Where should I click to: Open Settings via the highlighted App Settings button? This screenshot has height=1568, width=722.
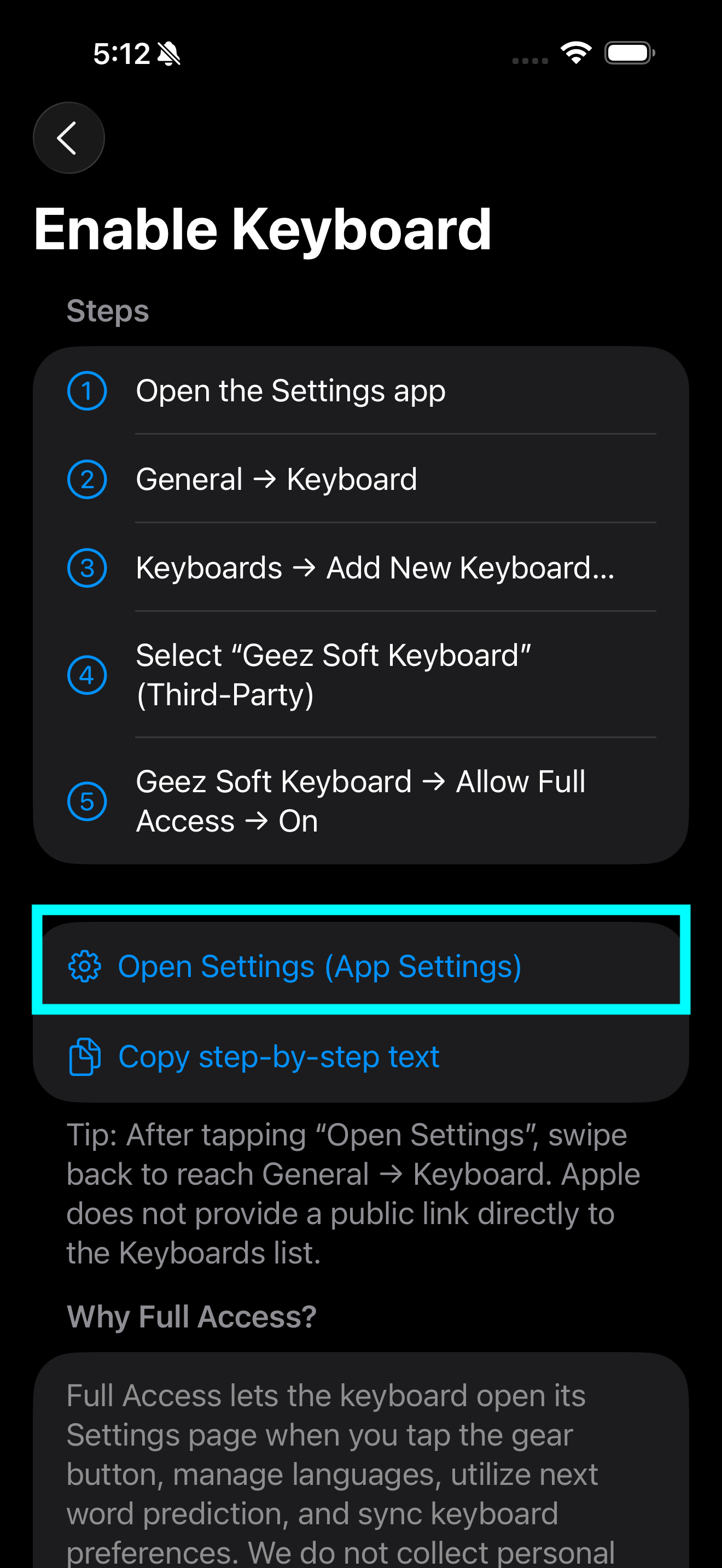coord(361,966)
